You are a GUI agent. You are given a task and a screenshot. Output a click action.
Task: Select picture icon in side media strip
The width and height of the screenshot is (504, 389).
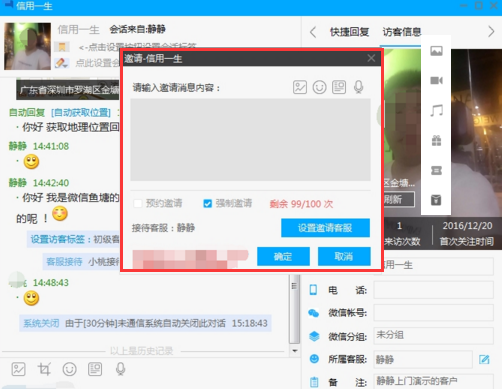(436, 51)
